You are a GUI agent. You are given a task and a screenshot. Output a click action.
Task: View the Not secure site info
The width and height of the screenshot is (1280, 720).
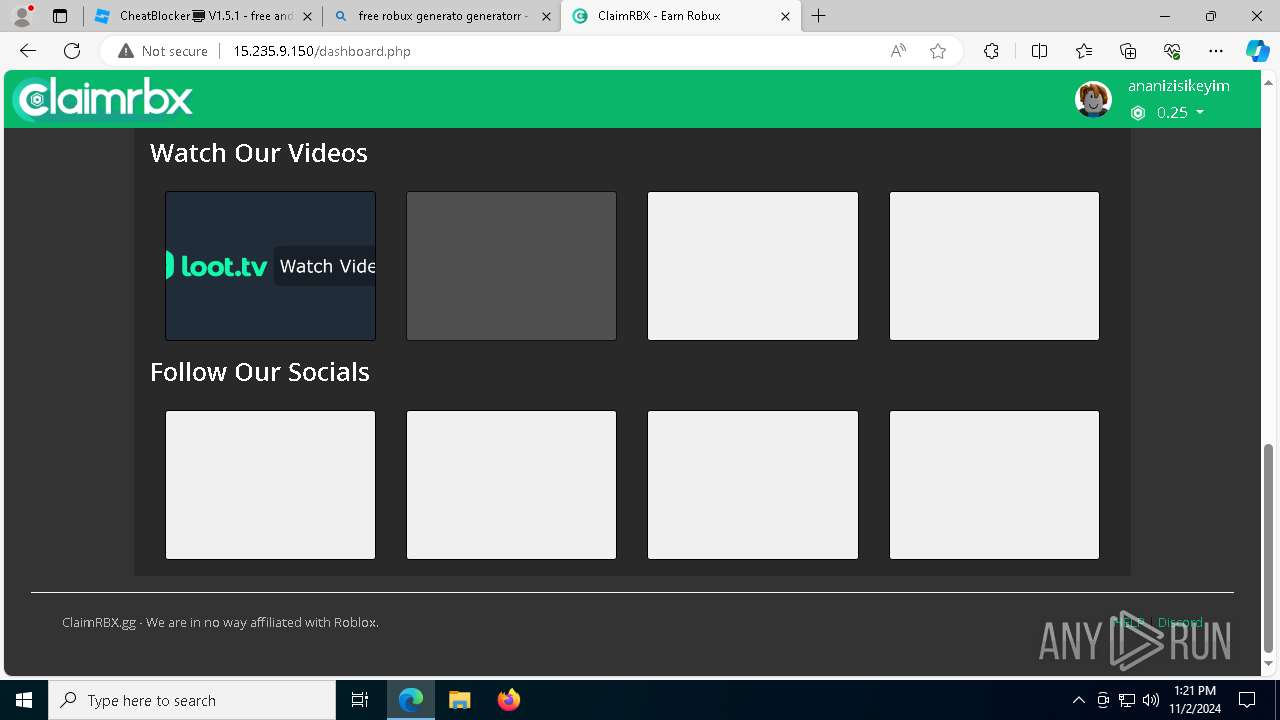[163, 51]
